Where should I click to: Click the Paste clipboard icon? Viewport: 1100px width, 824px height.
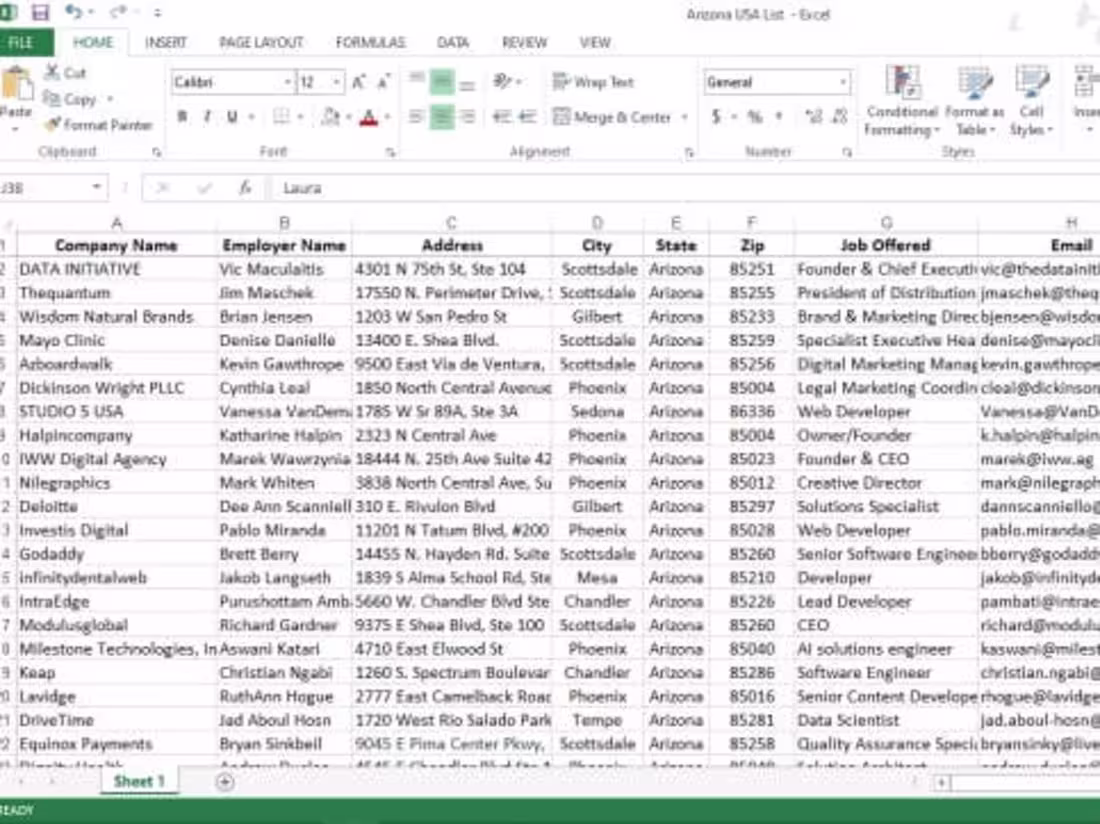(16, 84)
